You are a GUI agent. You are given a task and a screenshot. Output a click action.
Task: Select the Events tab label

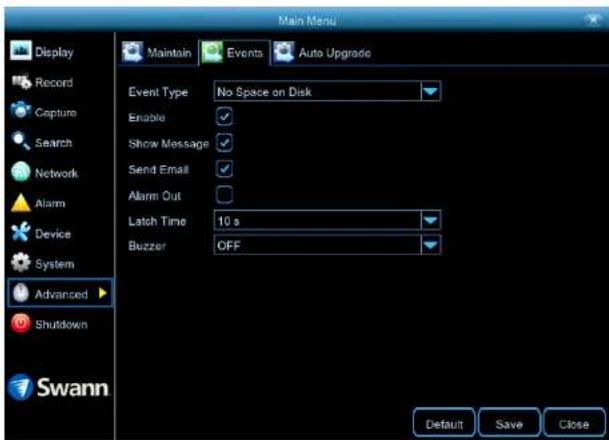click(x=245, y=52)
